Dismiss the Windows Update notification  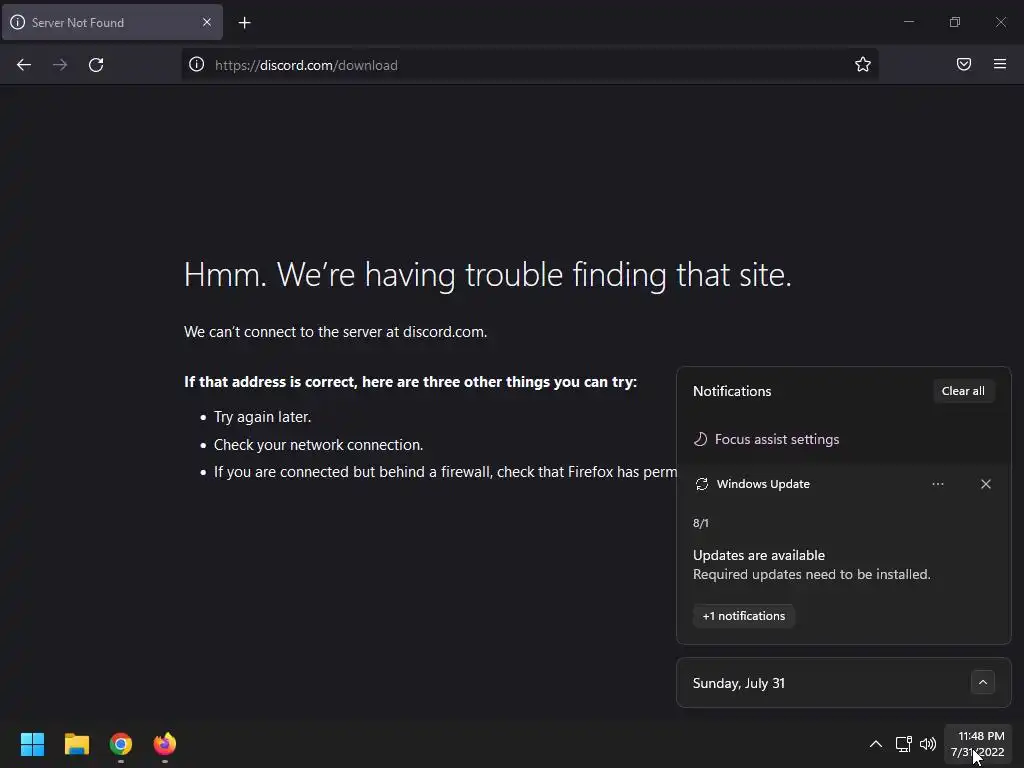tap(986, 484)
